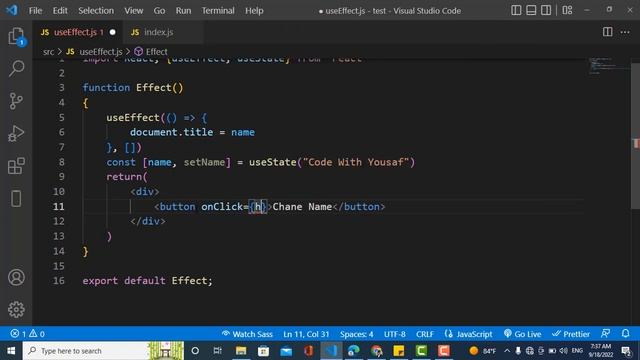Click the useEffect.js breadcrumb

(101, 52)
